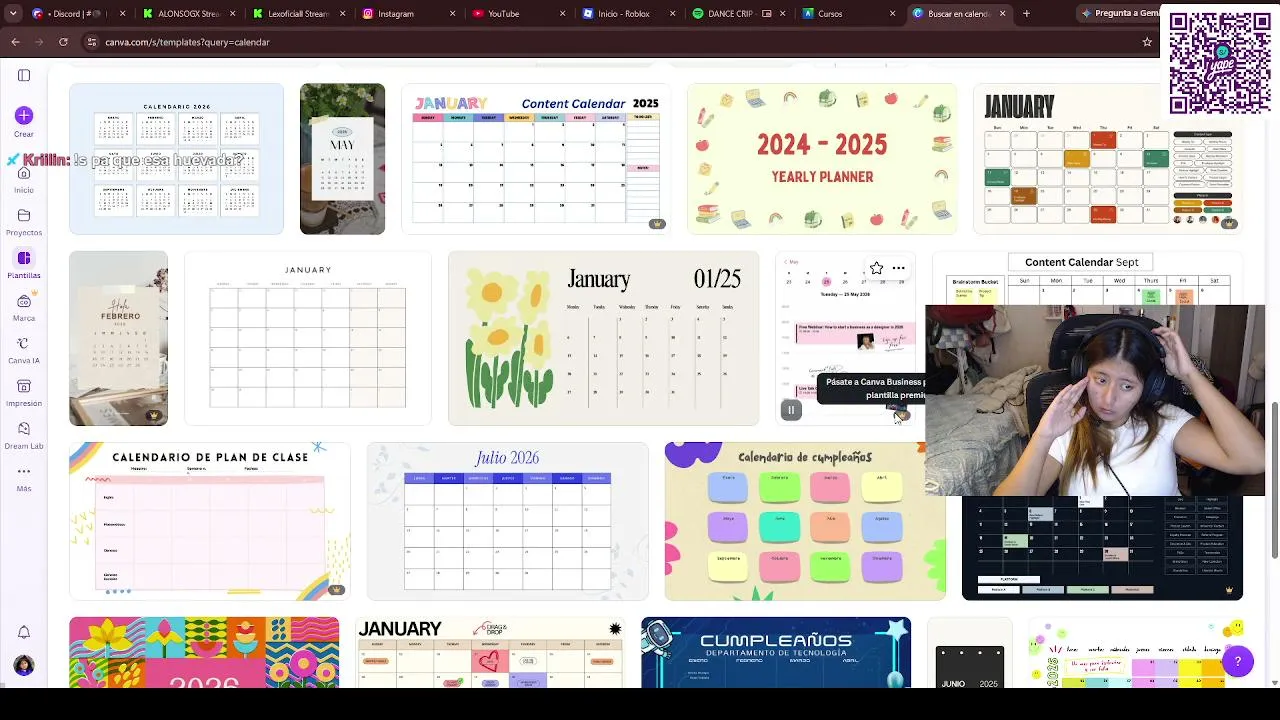Open the Junio 2025 black template
The height and width of the screenshot is (720, 1280).
click(x=969, y=652)
